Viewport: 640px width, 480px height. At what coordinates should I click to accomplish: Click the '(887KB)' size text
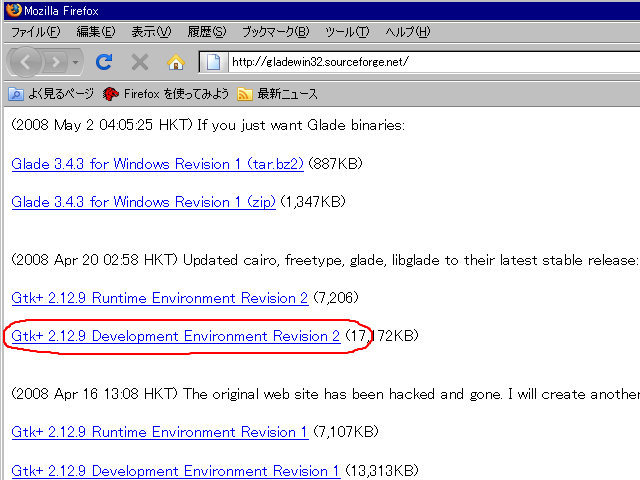336,164
